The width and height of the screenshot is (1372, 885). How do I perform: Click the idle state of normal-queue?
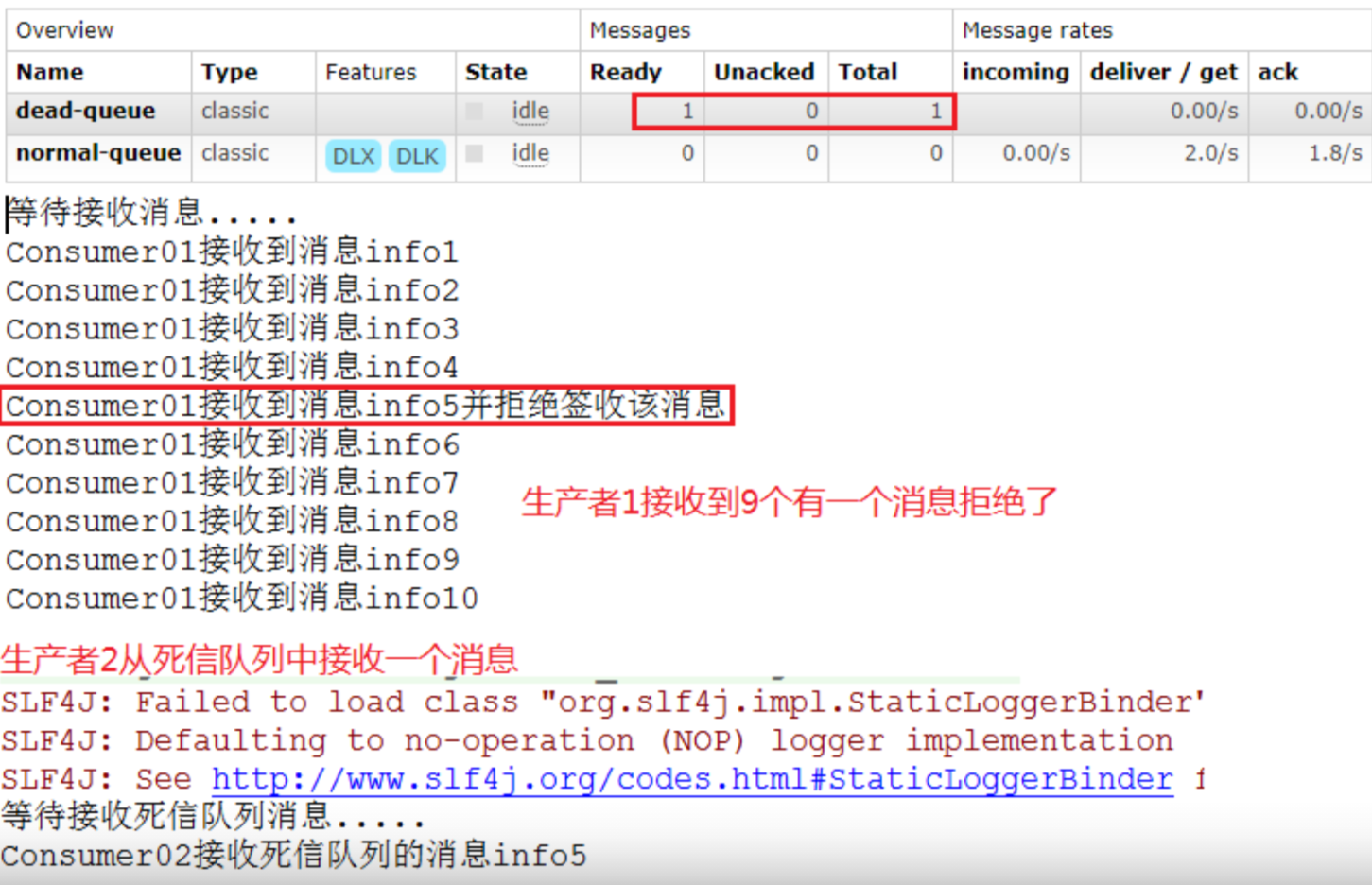(530, 153)
